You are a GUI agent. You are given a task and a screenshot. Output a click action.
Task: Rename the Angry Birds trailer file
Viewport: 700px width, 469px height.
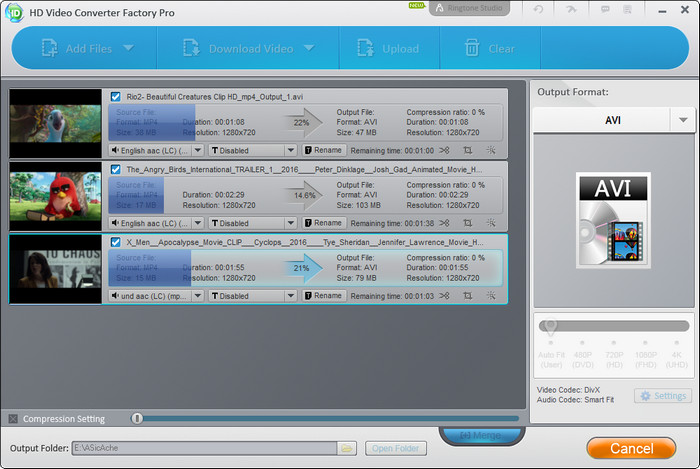(x=323, y=223)
